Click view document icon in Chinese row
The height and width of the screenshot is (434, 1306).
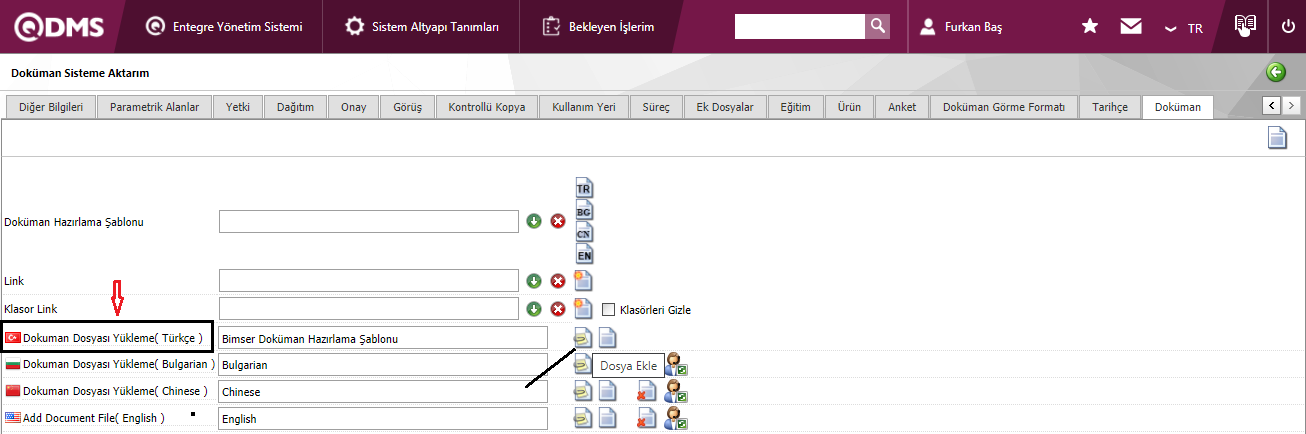[607, 391]
